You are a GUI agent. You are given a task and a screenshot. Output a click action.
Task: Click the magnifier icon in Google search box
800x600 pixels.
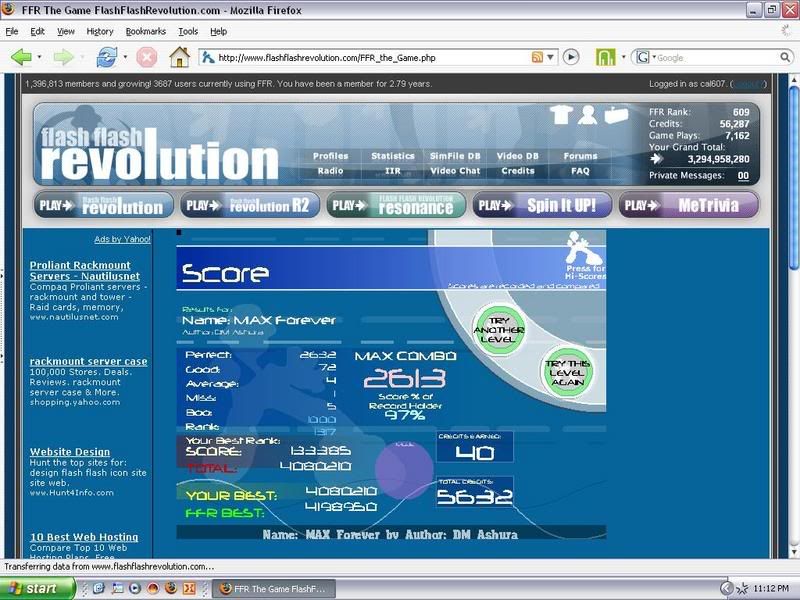785,57
